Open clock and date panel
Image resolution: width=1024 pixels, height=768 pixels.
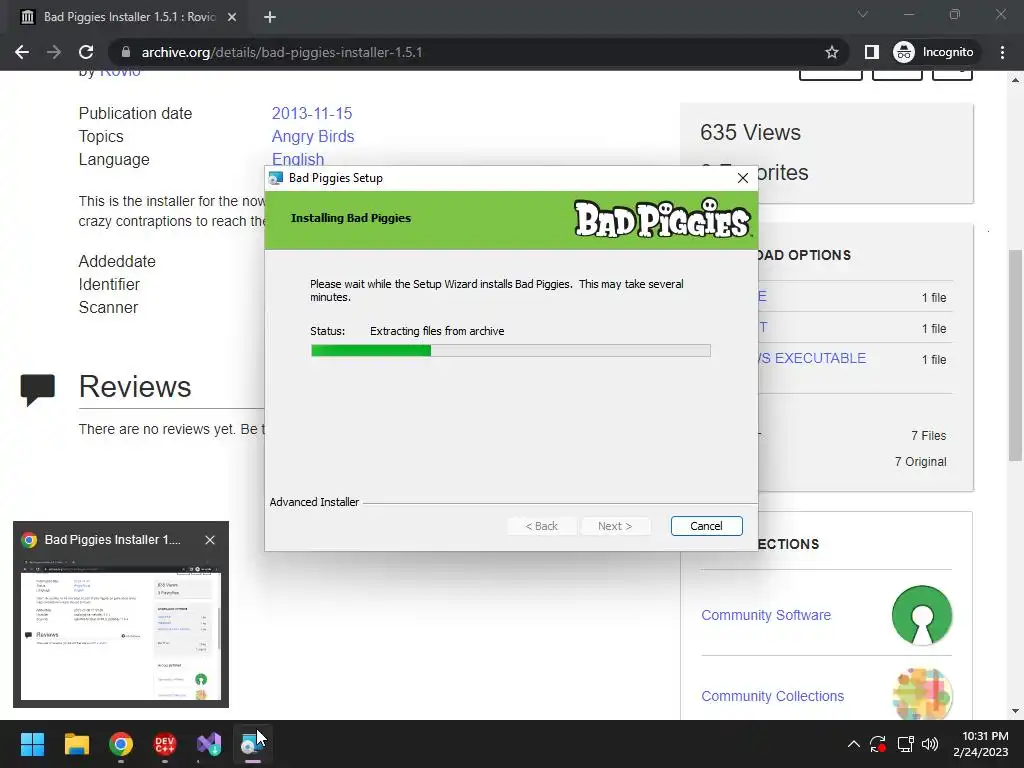pyautogui.click(x=980, y=744)
